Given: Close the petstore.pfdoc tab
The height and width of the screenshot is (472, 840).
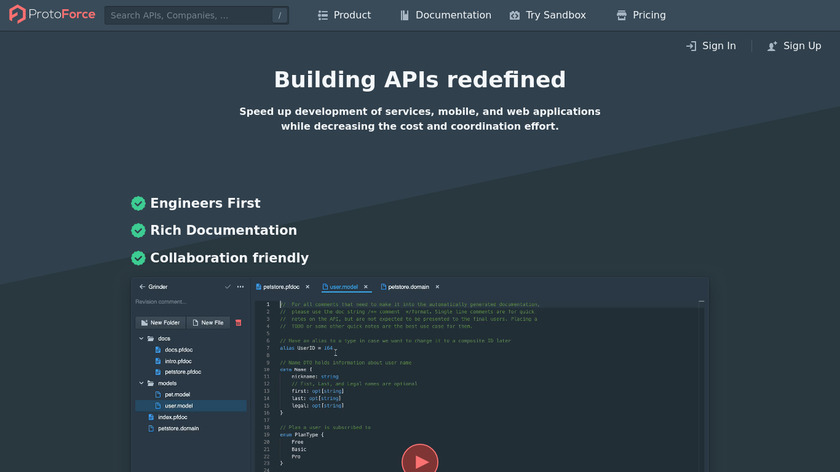Looking at the screenshot, I should point(308,287).
